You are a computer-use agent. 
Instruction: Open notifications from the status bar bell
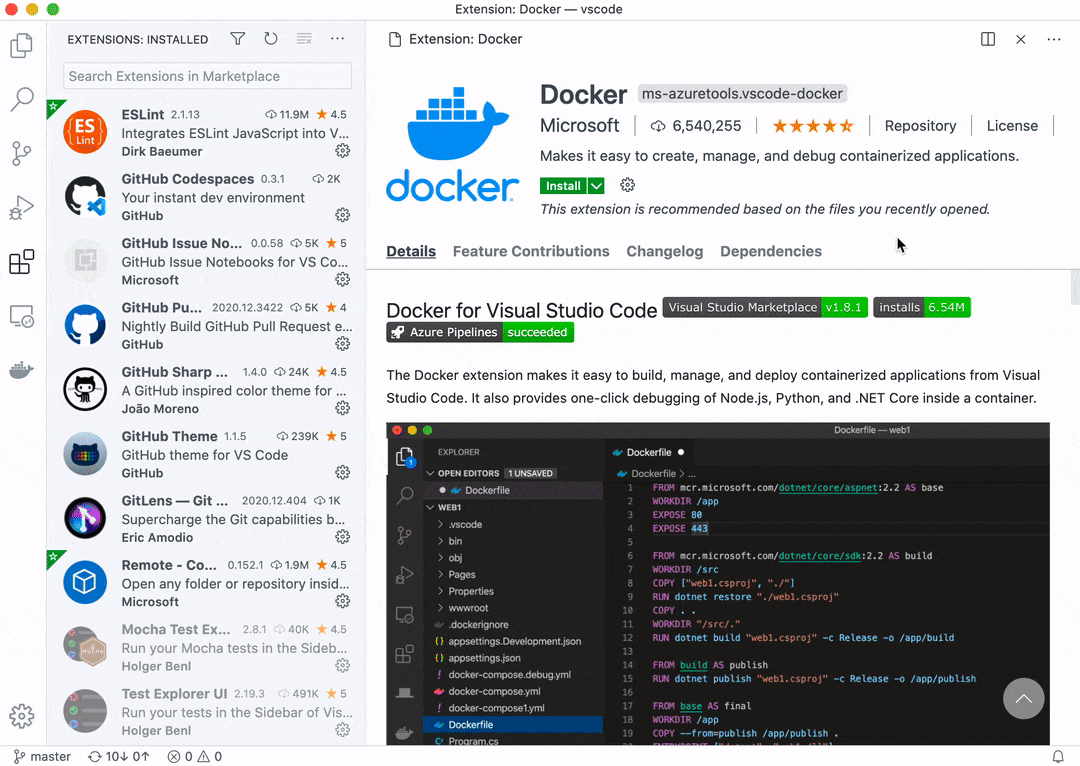point(1060,756)
